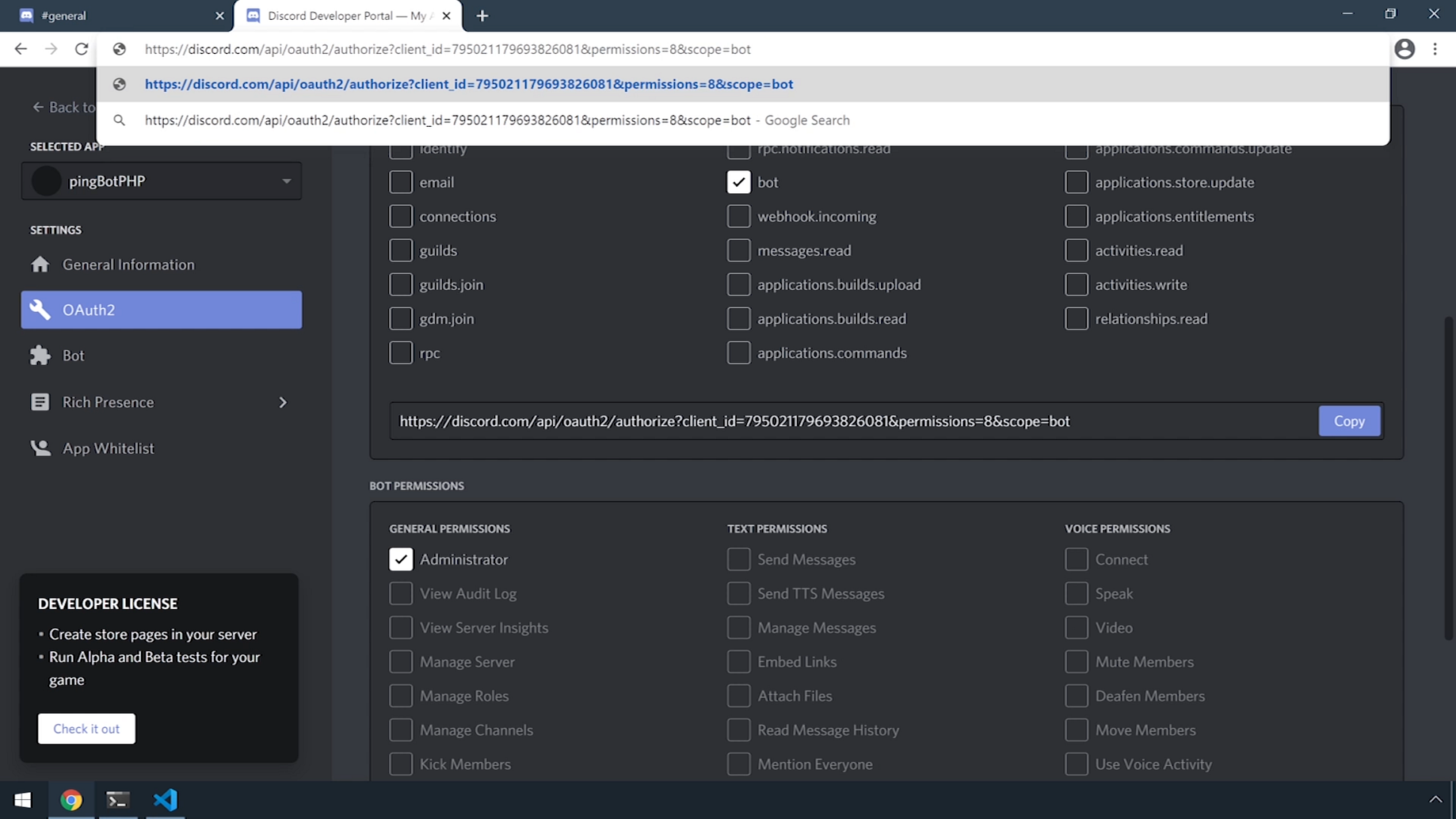This screenshot has width=1456, height=819.
Task: Enable the gdm.join scope checkbox
Action: [401, 318]
